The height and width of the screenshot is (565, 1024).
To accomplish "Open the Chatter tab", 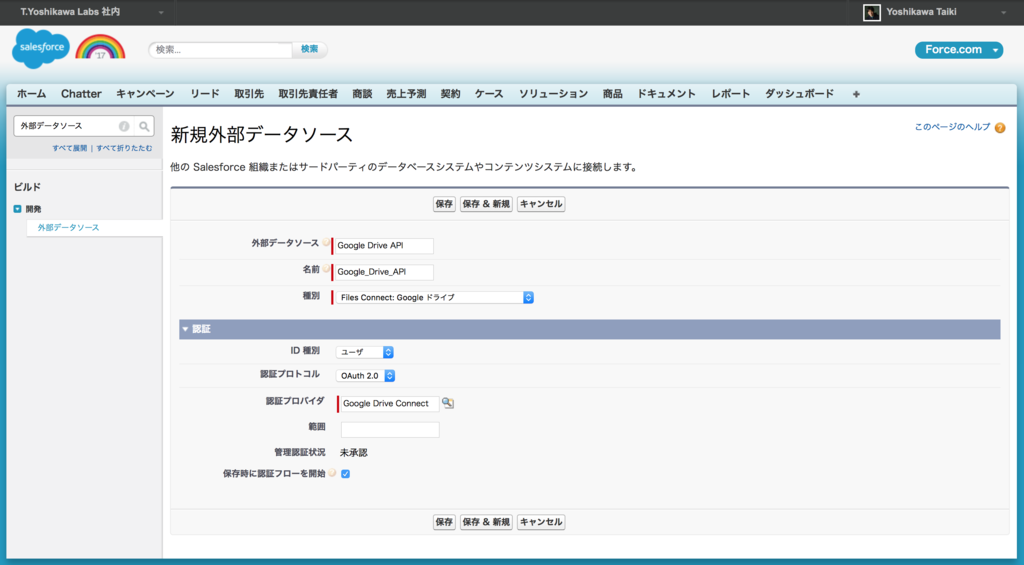I will 81,94.
